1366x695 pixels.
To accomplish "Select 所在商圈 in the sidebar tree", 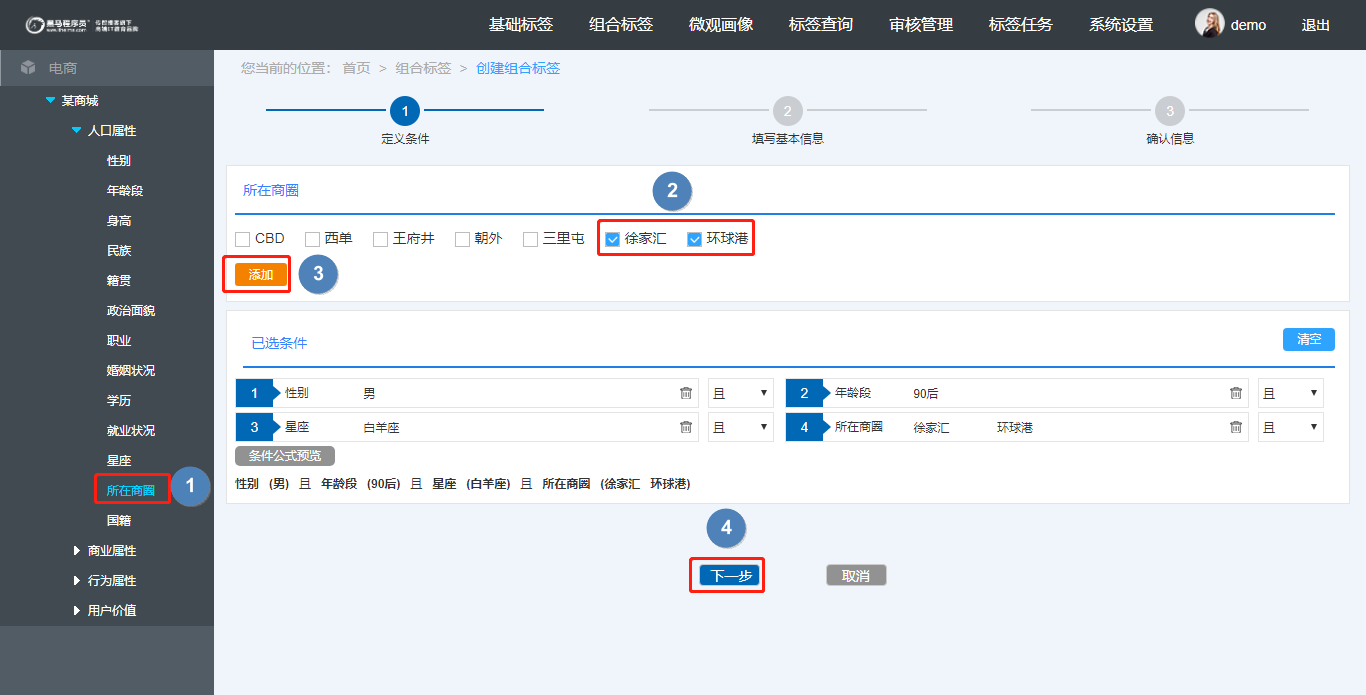I will (131, 490).
